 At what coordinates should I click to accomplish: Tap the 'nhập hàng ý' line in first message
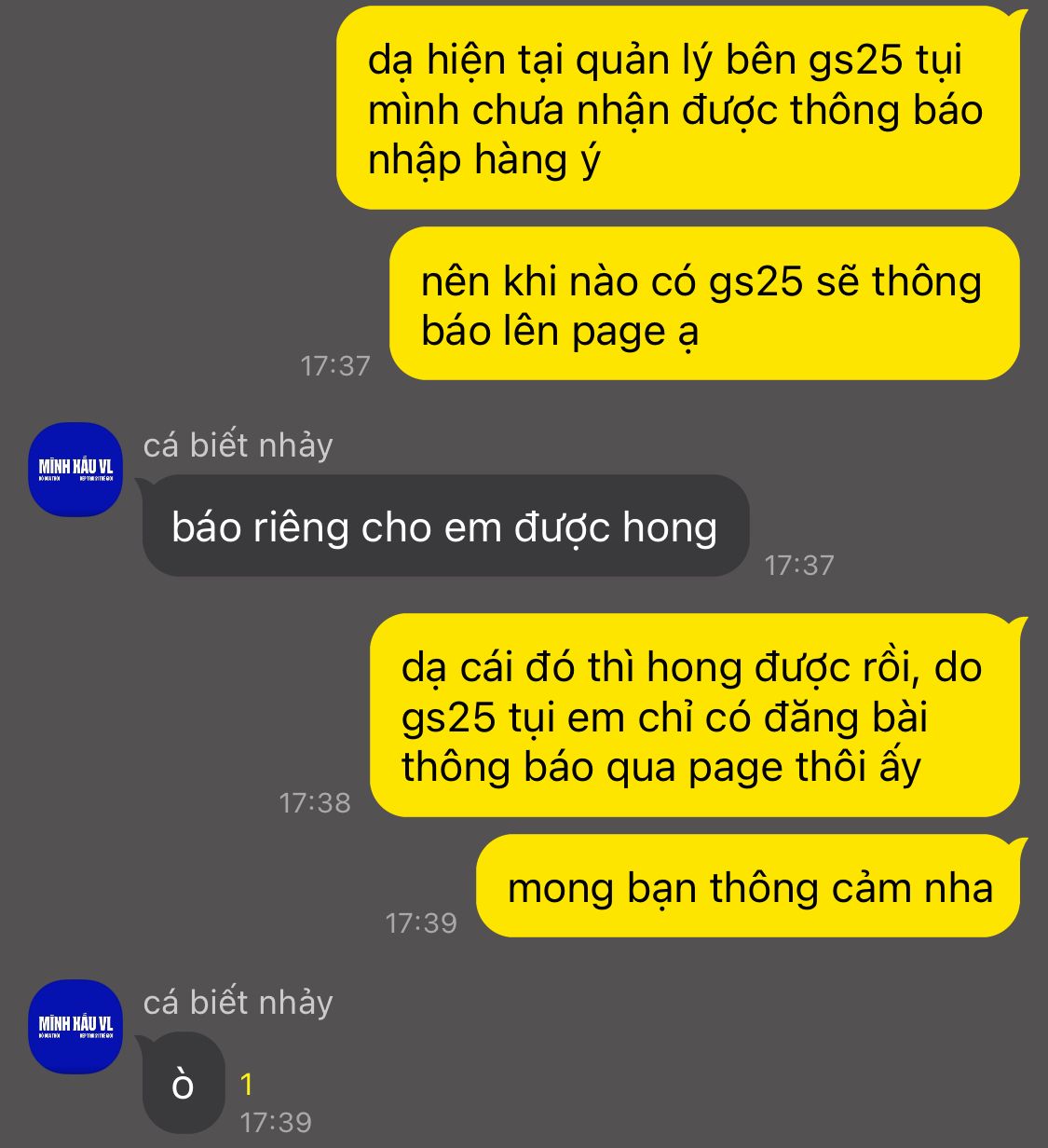(x=484, y=160)
